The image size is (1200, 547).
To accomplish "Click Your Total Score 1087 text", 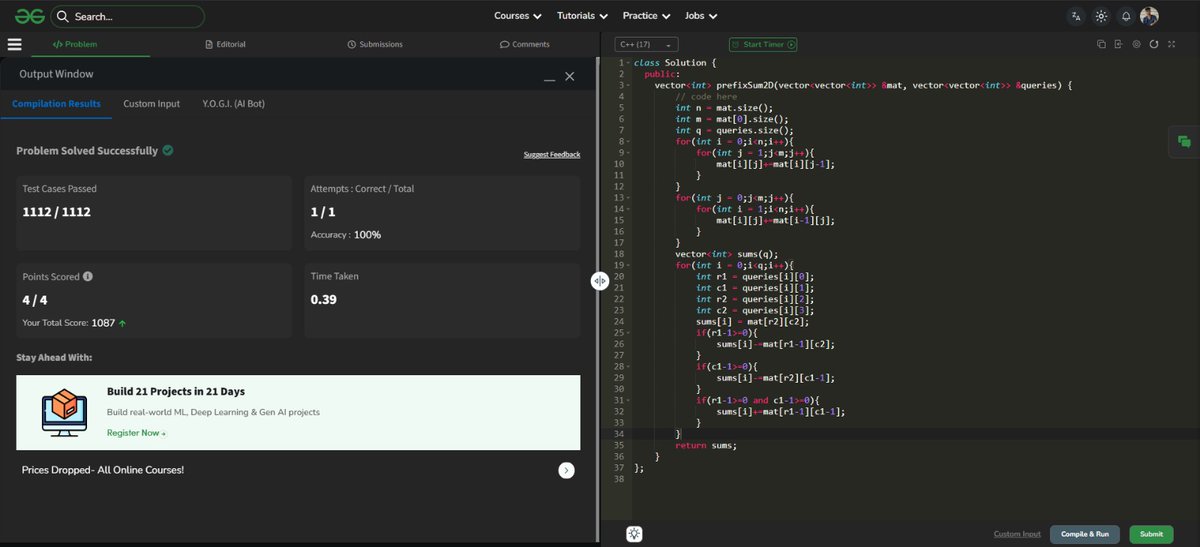I will point(74,323).
